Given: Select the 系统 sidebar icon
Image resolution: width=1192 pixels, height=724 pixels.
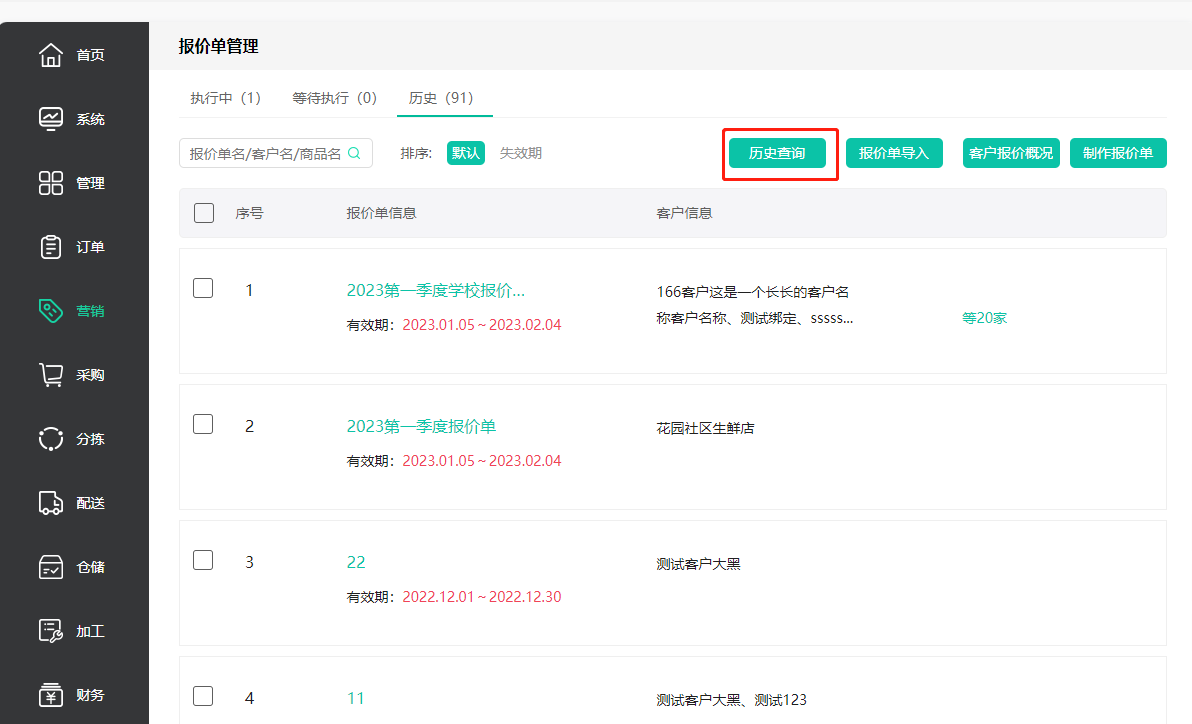Looking at the screenshot, I should pyautogui.click(x=50, y=118).
